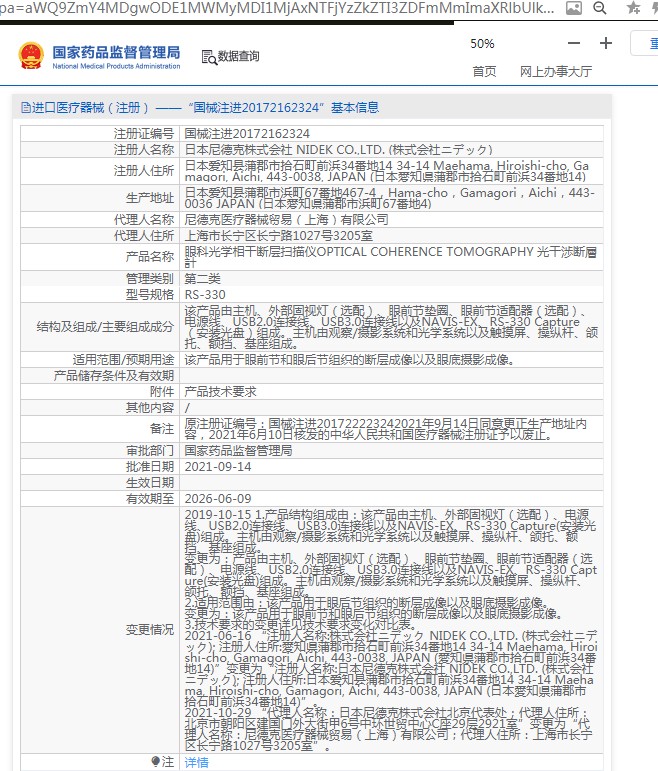Click the 产品储存条件及有效期 label
658x771 pixels.
[114, 376]
